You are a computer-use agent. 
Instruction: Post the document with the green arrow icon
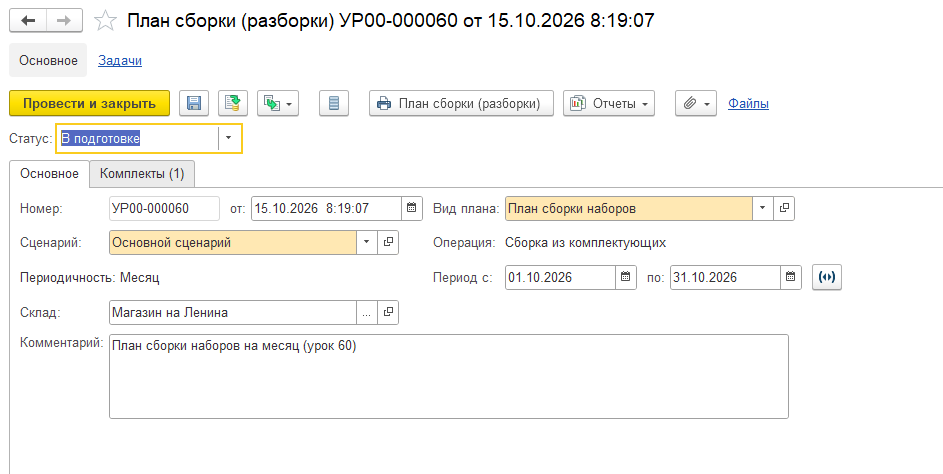[x=232, y=103]
